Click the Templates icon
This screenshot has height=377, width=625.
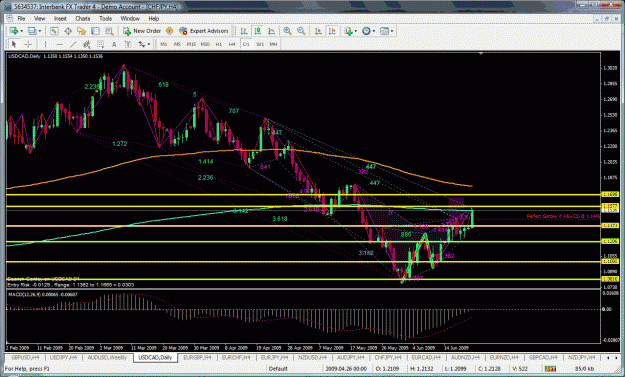(384, 31)
